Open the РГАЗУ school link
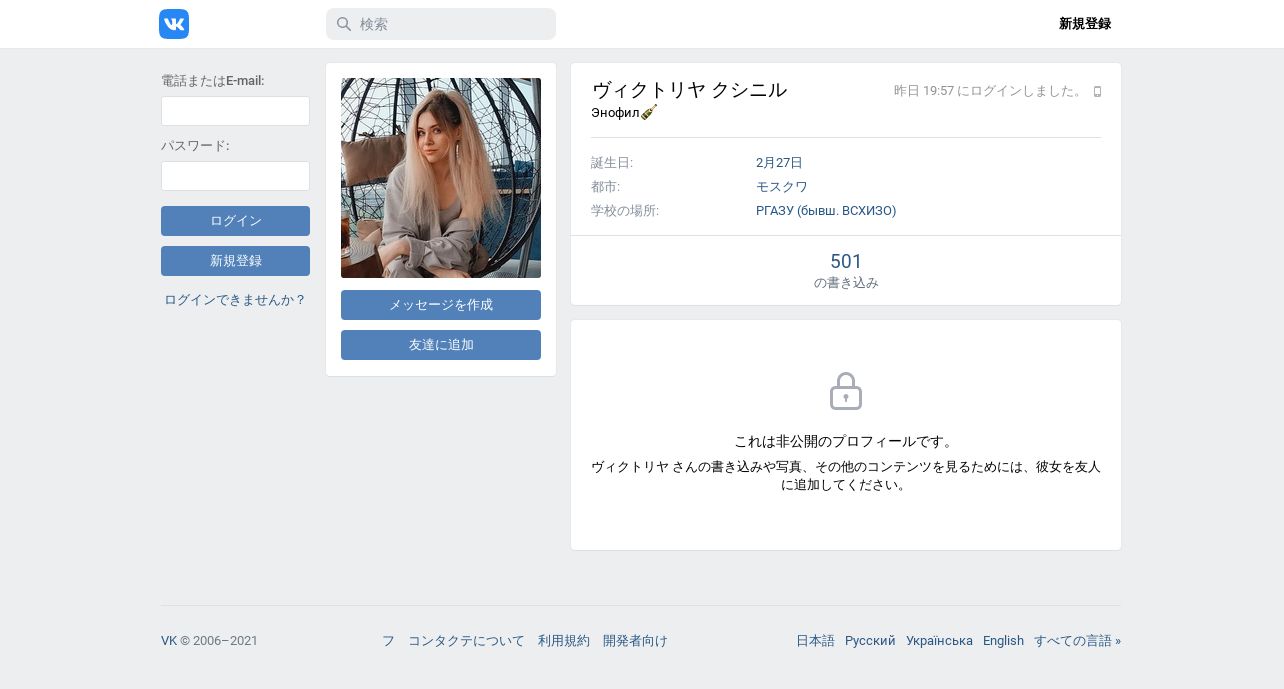 point(826,211)
